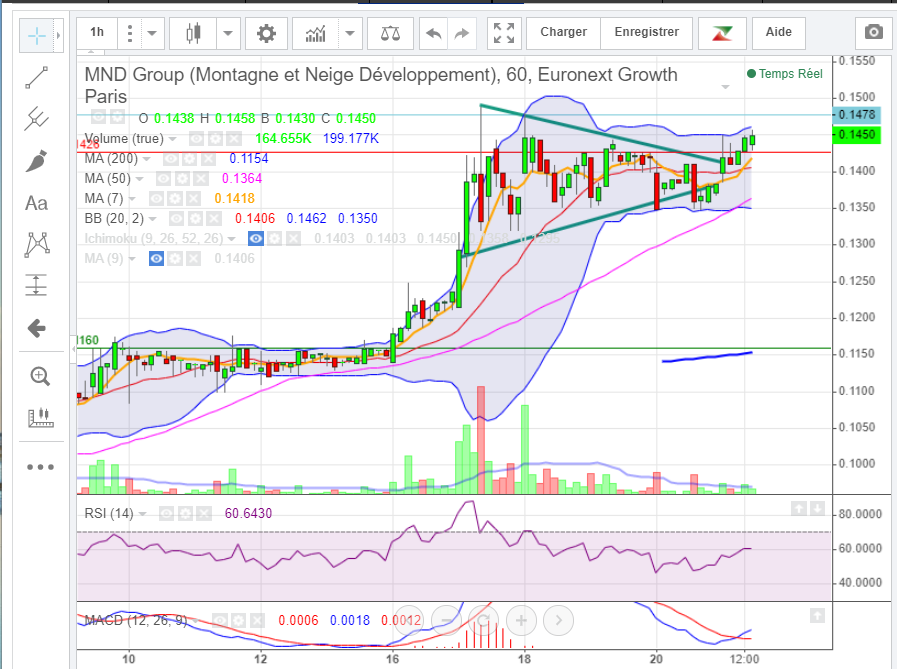The height and width of the screenshot is (669, 897).
Task: Redo the last chart action
Action: [462, 33]
